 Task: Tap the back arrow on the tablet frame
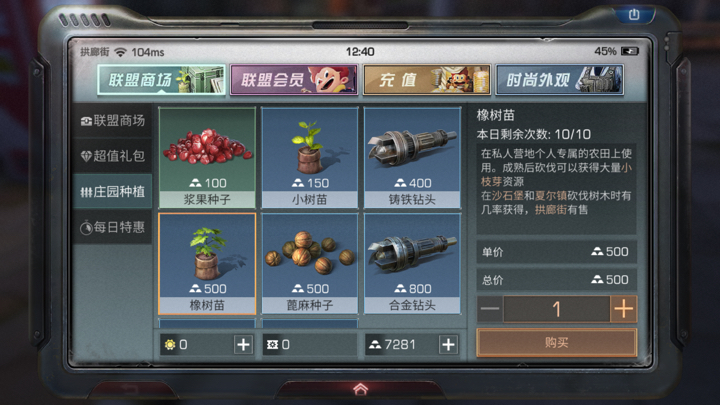click(130, 390)
